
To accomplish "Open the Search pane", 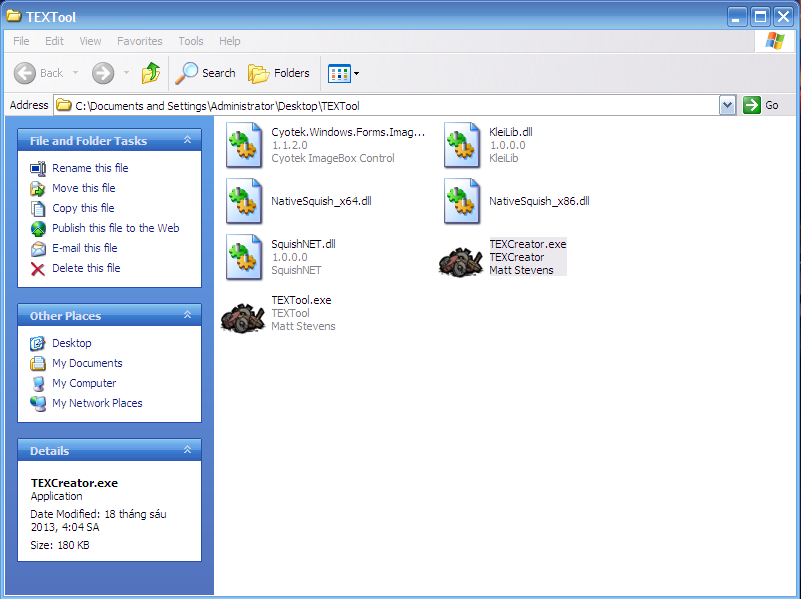I will (206, 73).
